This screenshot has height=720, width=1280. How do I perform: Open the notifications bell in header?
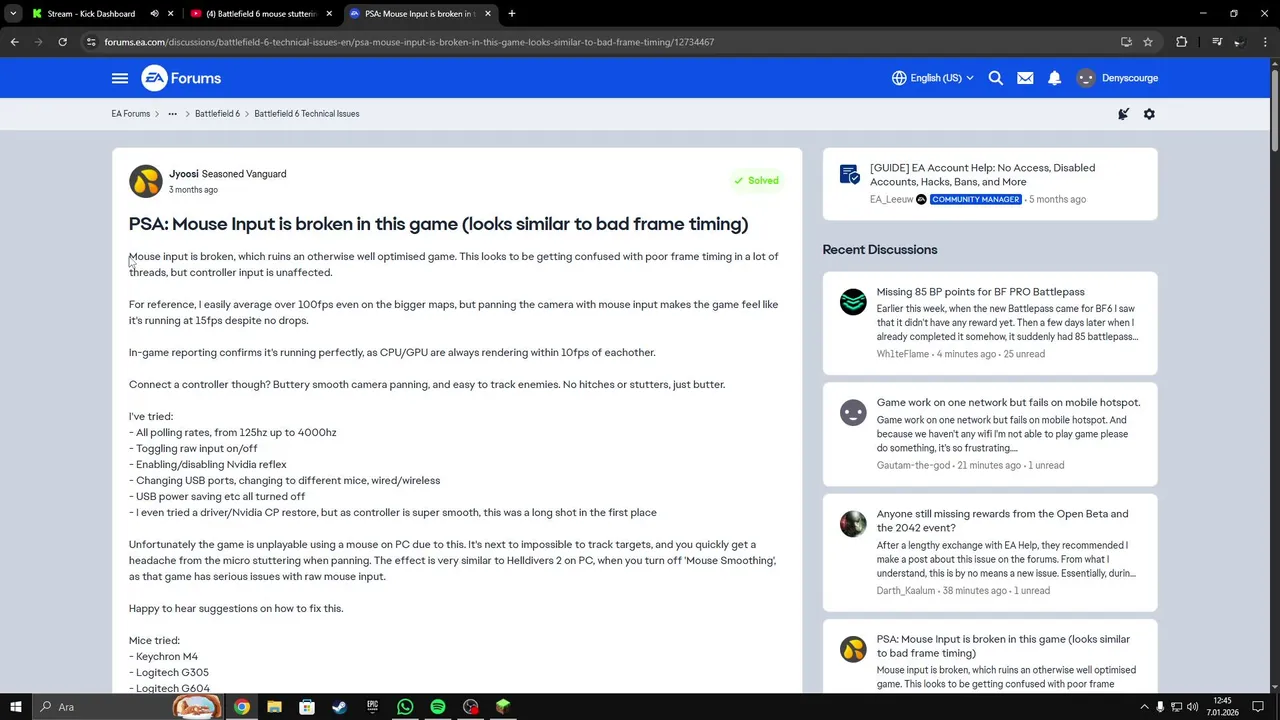click(x=1054, y=78)
